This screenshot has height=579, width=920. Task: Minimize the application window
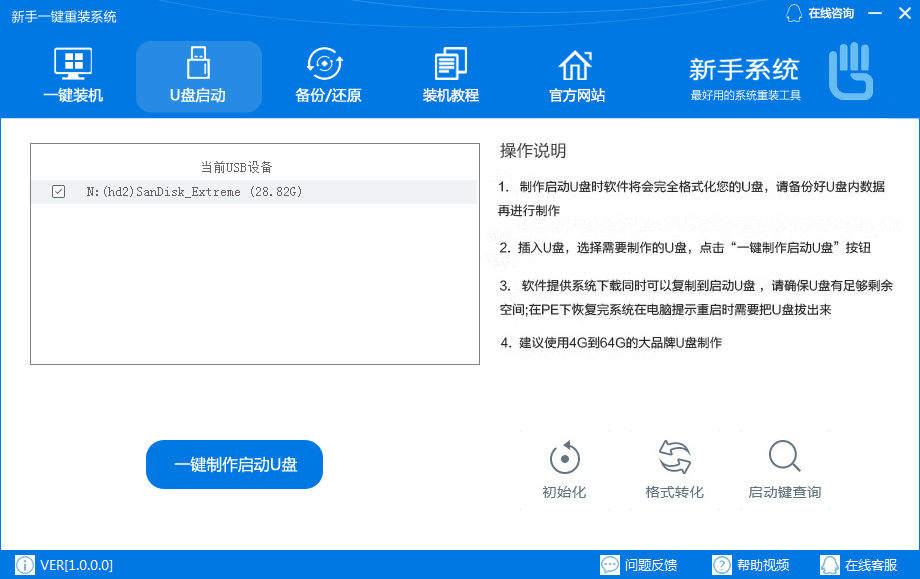[x=875, y=13]
